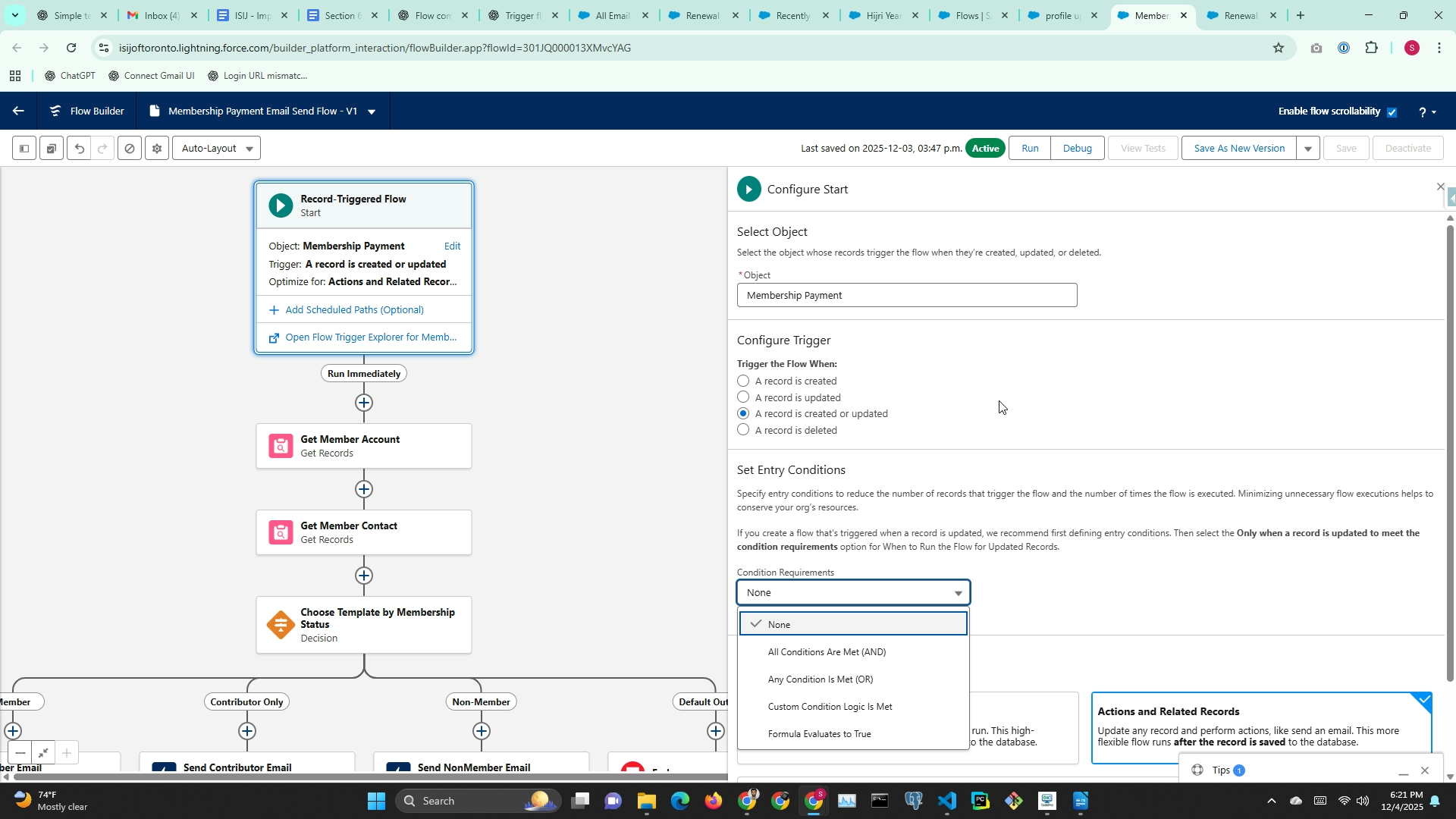Click the Get Member Account records icon

[281, 446]
